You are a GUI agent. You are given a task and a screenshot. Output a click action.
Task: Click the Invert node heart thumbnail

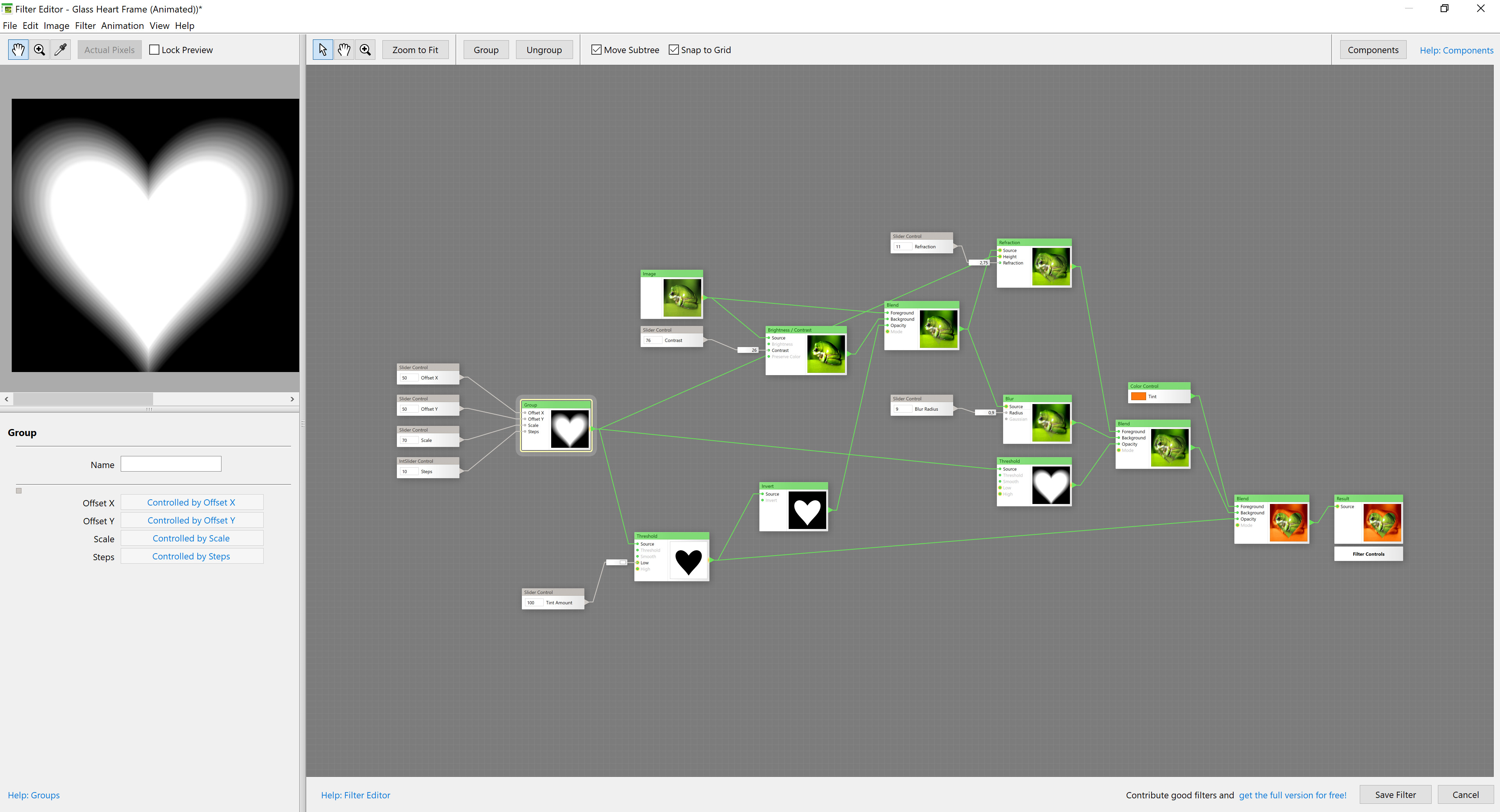click(807, 511)
